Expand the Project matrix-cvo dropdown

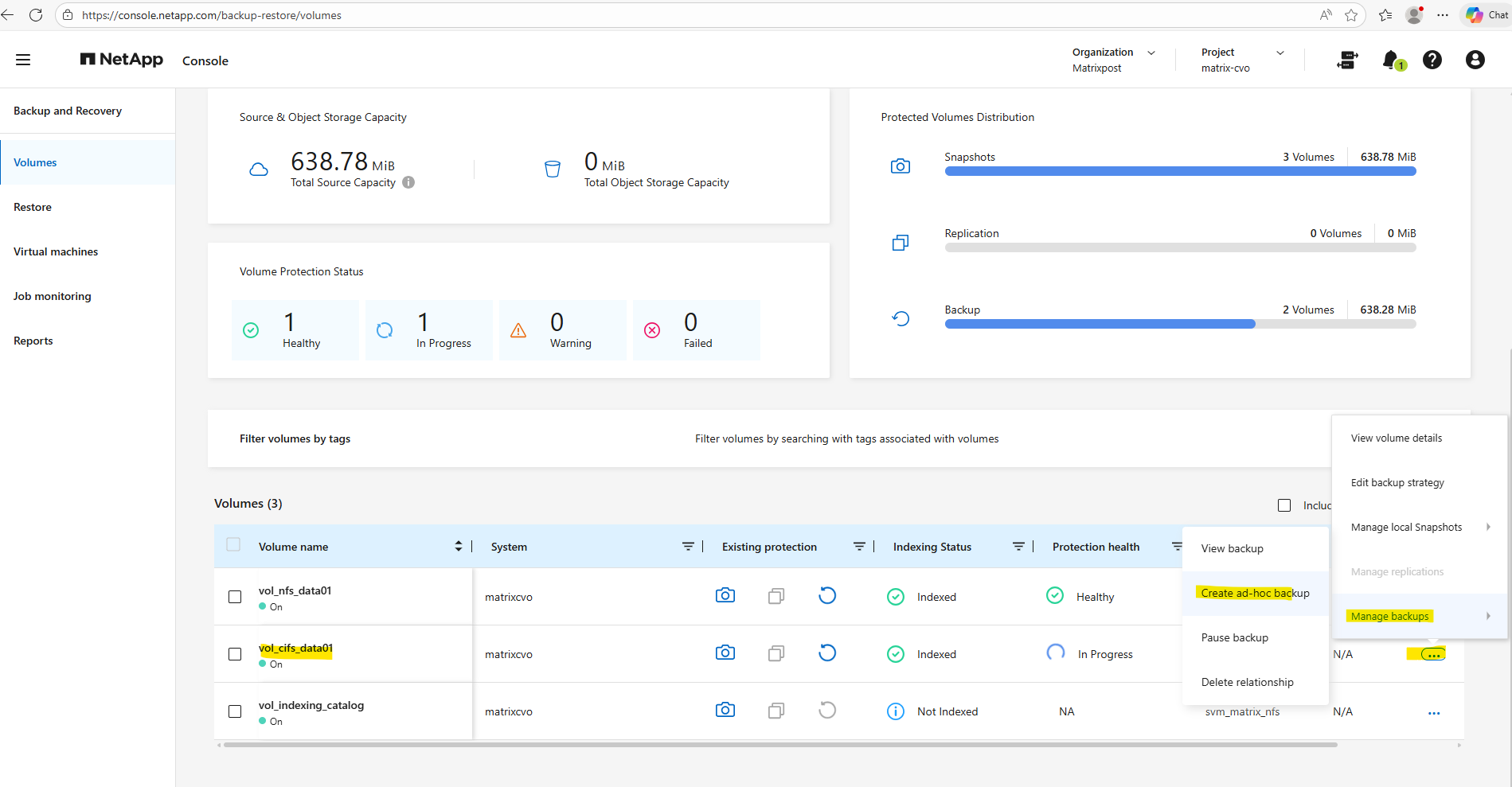[1280, 53]
